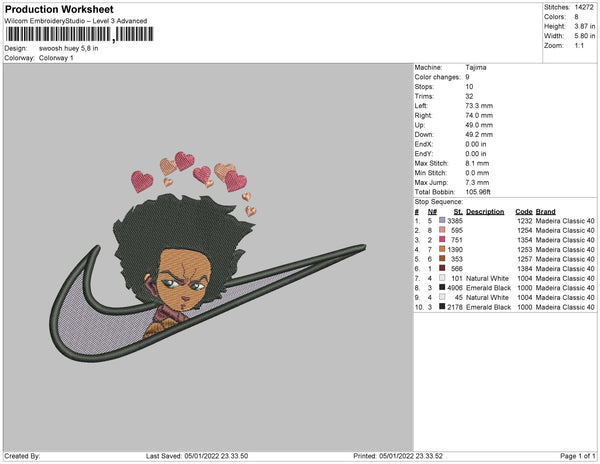Click the brown swatch in stop row 5
600x464 pixels.
pos(442,259)
